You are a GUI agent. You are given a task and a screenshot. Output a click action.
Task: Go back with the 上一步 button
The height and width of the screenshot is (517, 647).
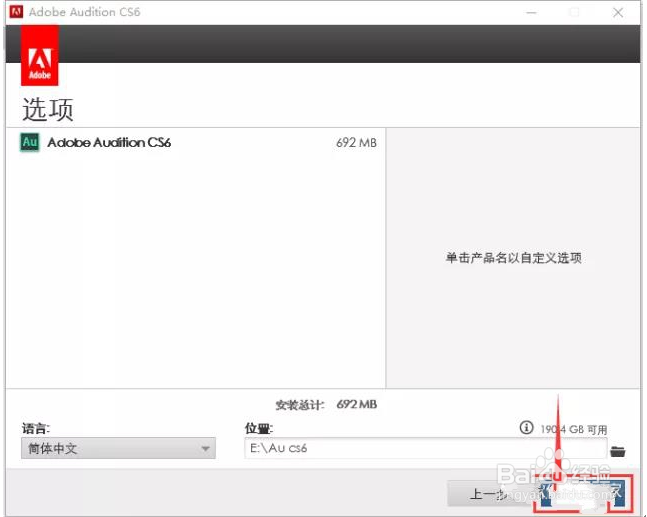490,493
